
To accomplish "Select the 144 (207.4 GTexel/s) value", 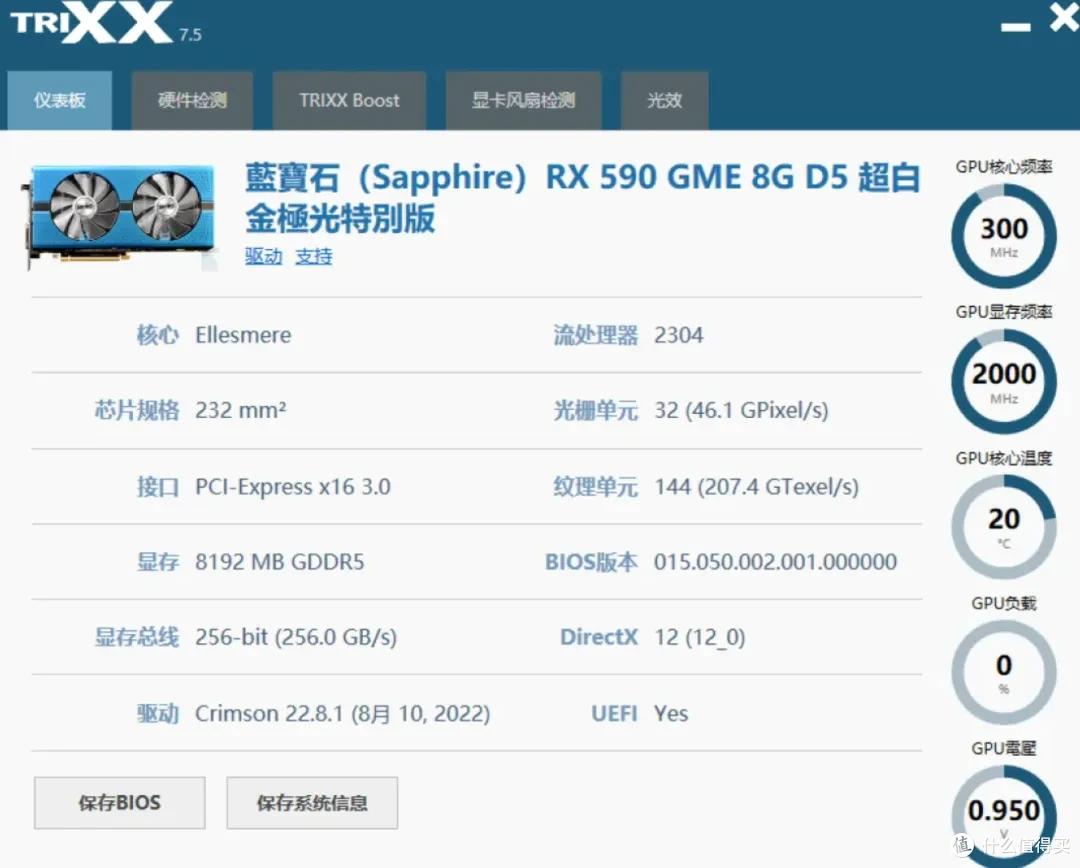I will click(x=756, y=487).
